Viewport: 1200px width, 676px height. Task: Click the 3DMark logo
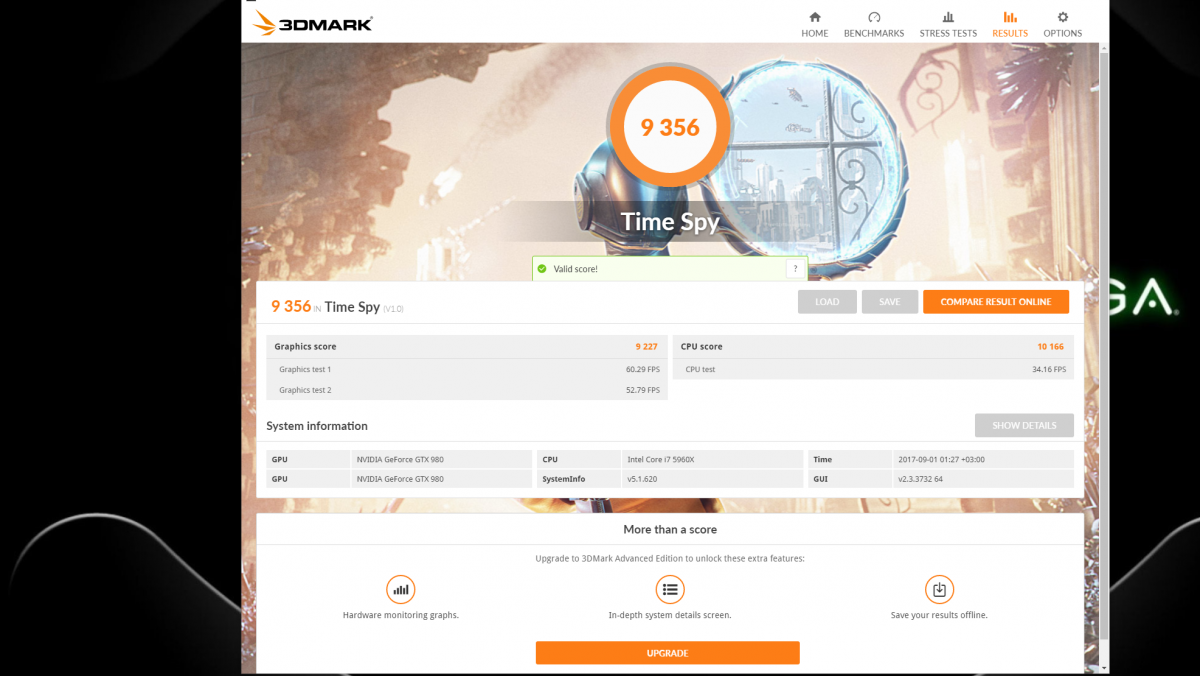[313, 23]
